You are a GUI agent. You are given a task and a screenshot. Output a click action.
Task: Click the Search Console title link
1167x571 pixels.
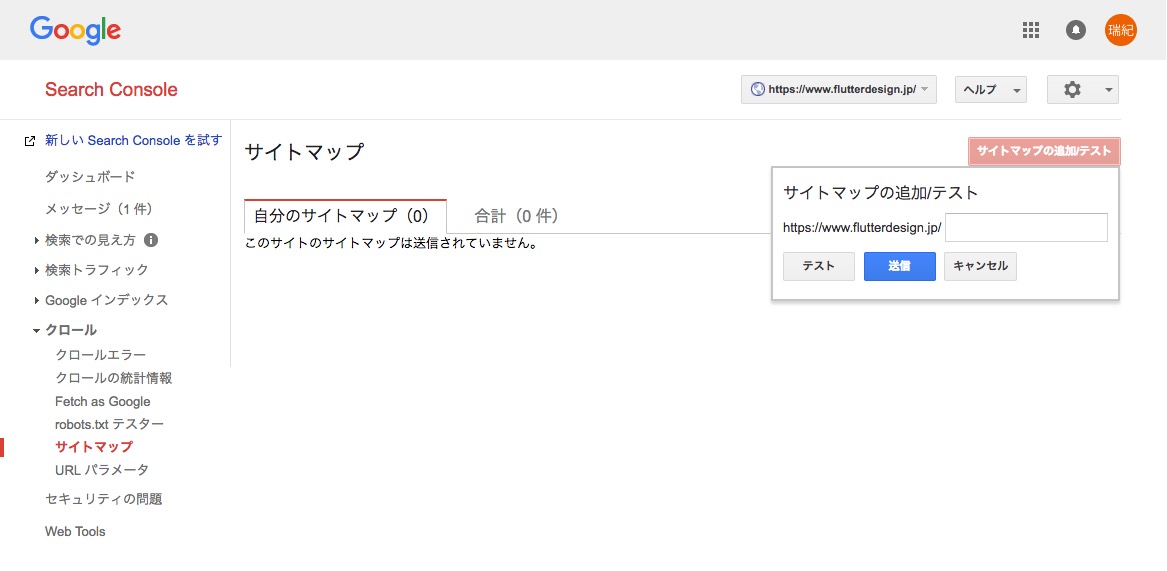tap(111, 90)
